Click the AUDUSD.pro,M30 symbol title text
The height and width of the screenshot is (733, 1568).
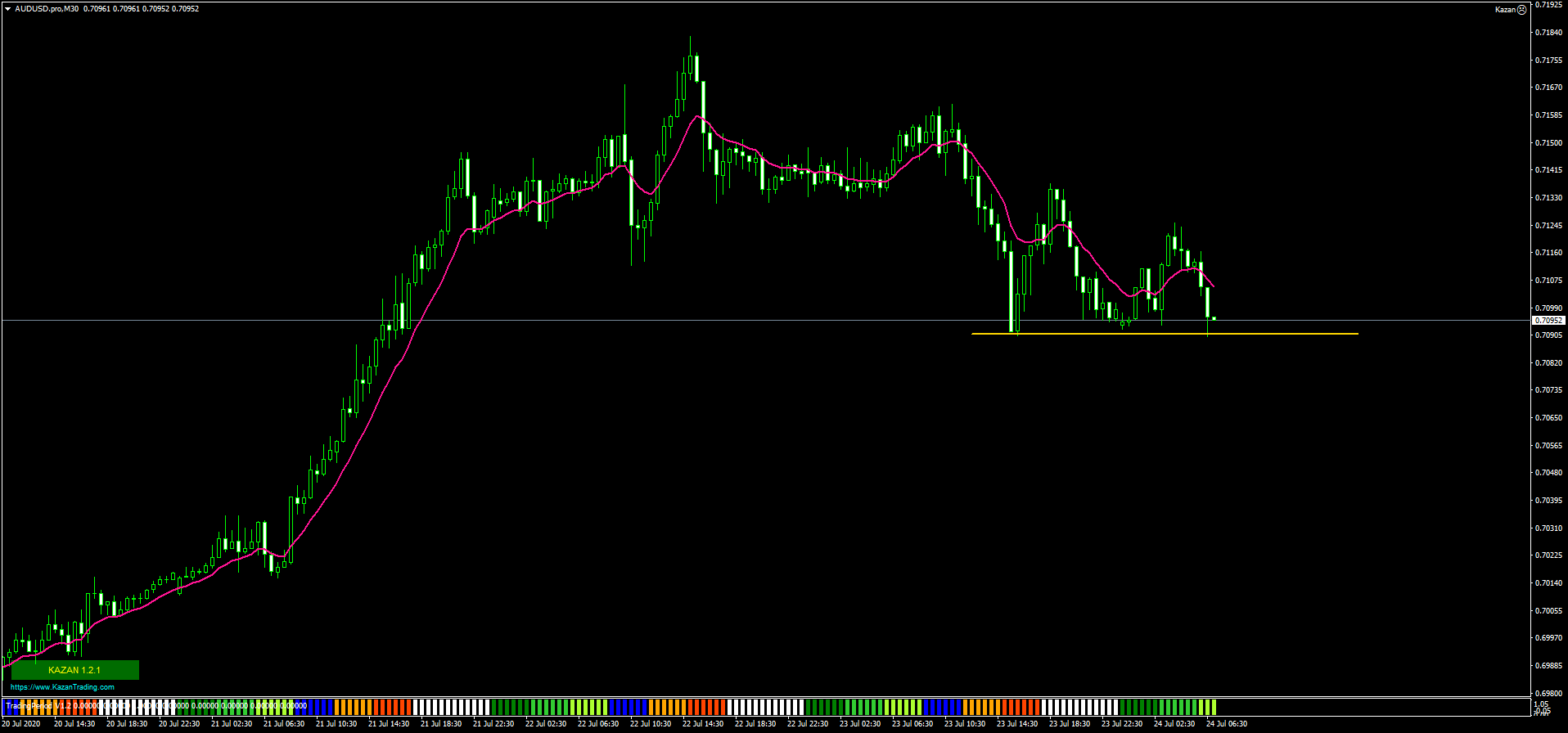pyautogui.click(x=47, y=9)
